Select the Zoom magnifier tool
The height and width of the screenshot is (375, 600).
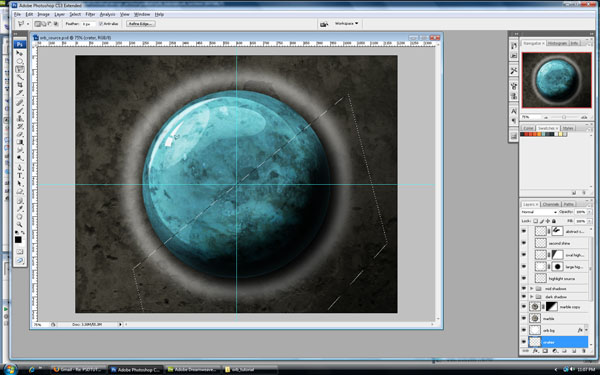point(20,225)
